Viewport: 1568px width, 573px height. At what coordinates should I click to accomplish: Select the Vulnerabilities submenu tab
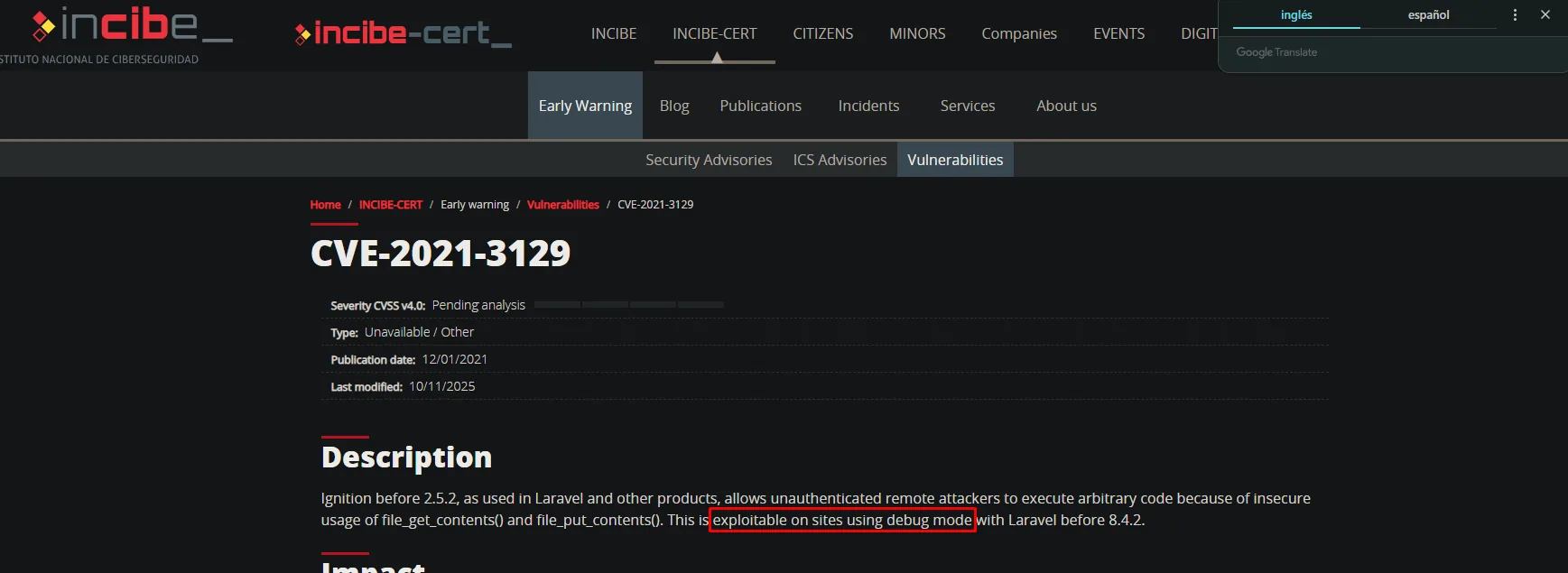coord(955,160)
